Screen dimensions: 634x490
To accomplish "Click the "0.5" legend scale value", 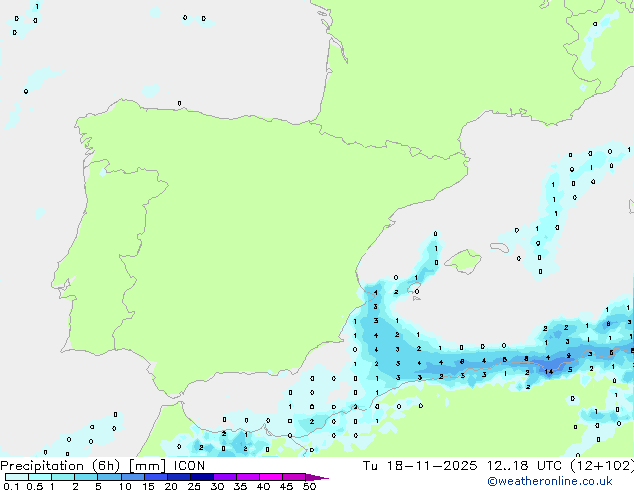I will (35, 486).
